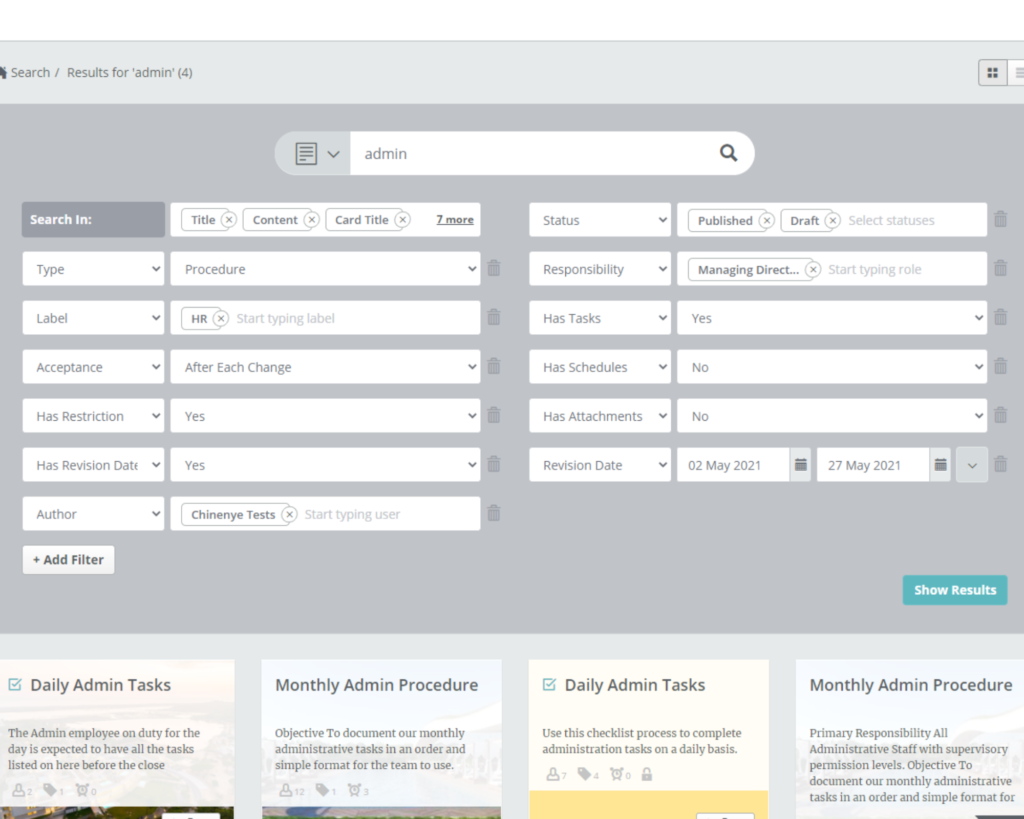Screen dimensions: 1024x819
Task: Remove the Type filter with trash icon
Action: point(493,268)
